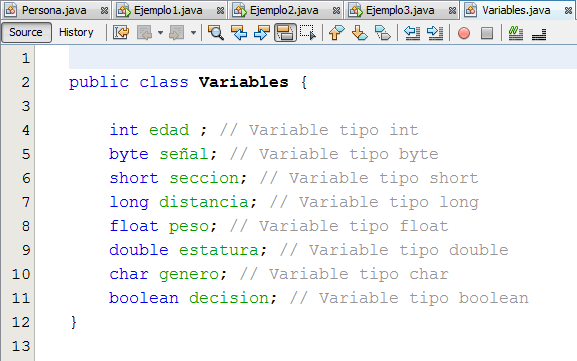Click the Comment lines icon
577x361 pixels.
pos(516,33)
